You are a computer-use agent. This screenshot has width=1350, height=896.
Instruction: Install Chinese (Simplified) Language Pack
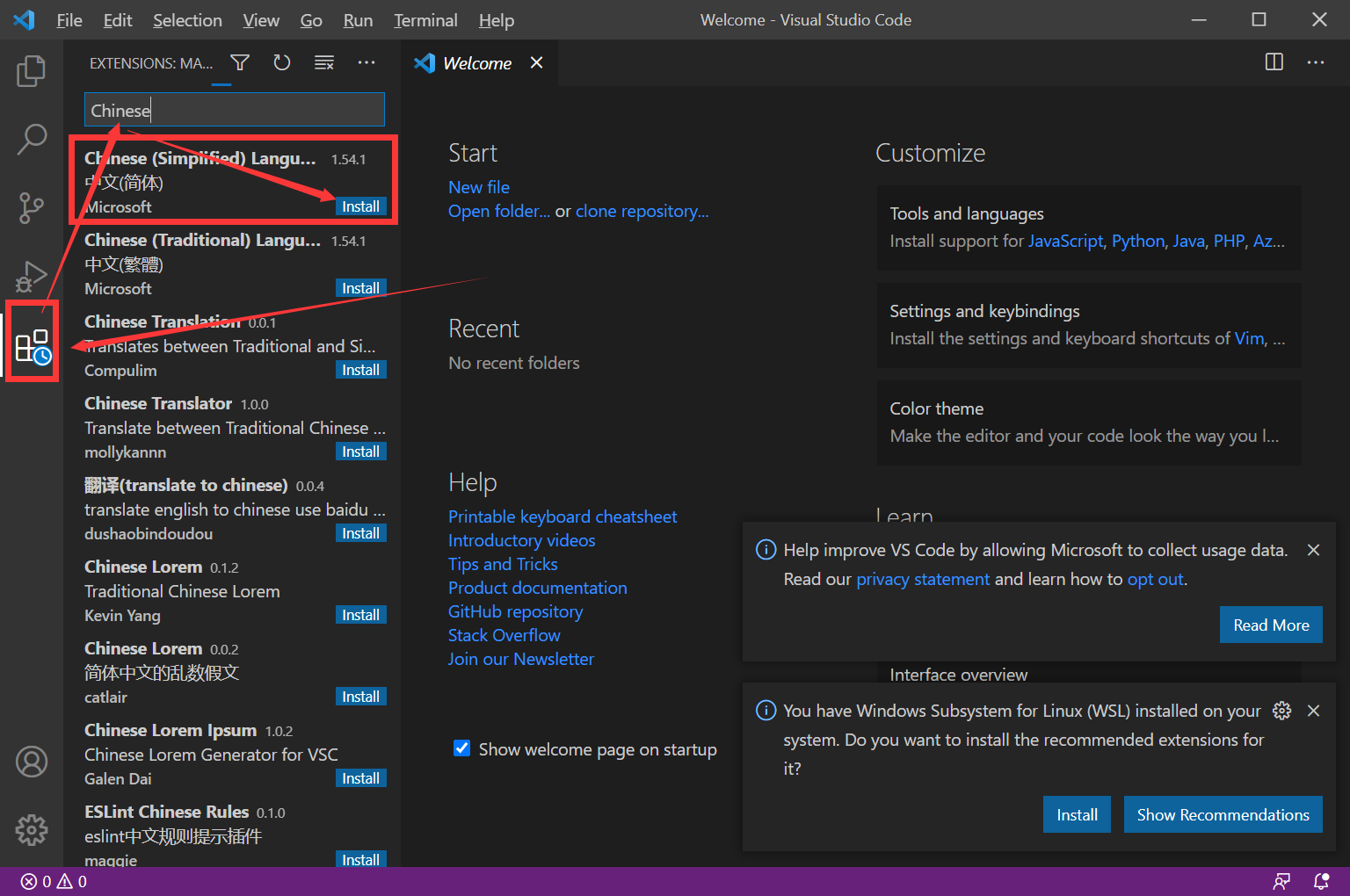coord(360,206)
